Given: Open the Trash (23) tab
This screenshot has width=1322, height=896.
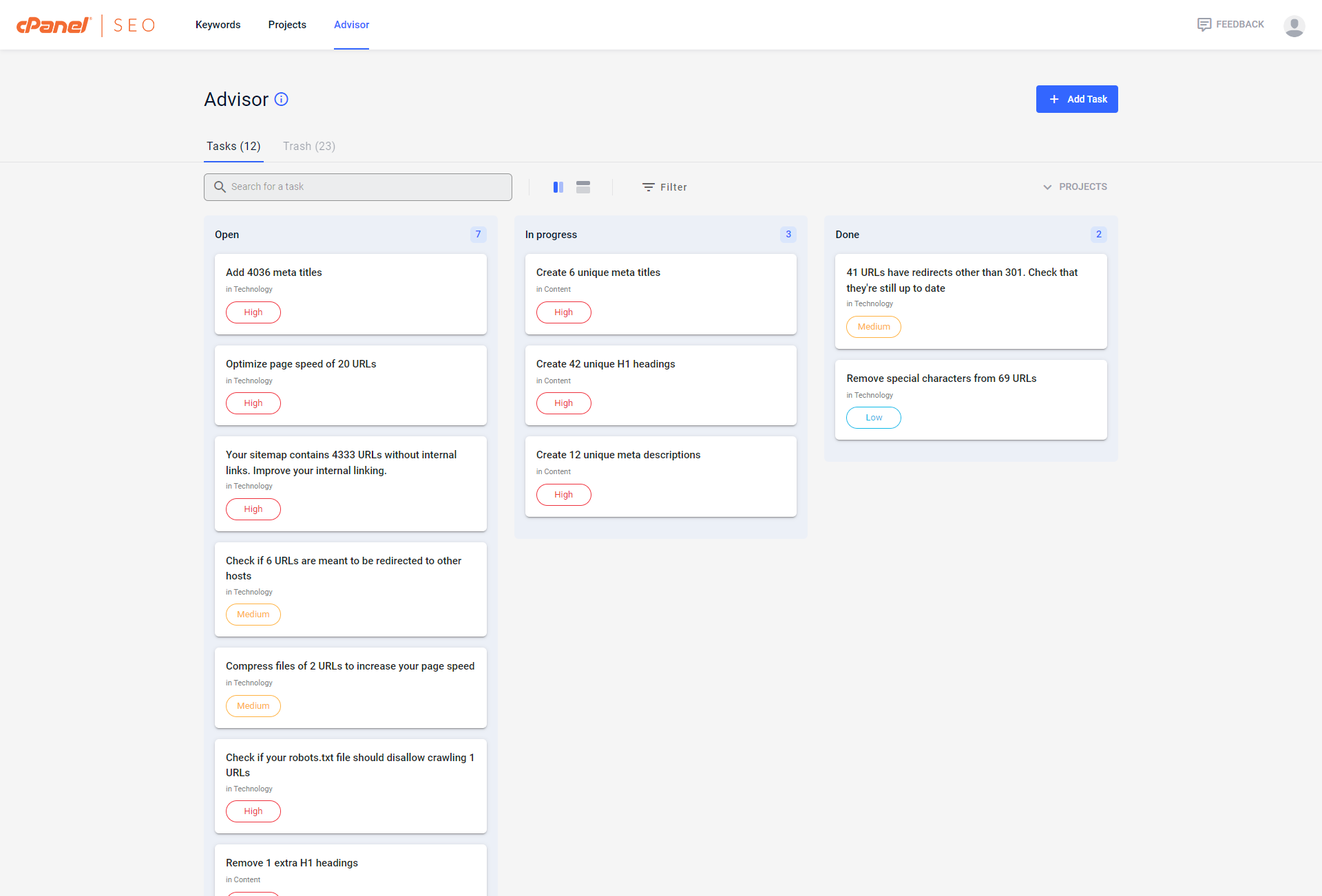Looking at the screenshot, I should [x=308, y=146].
